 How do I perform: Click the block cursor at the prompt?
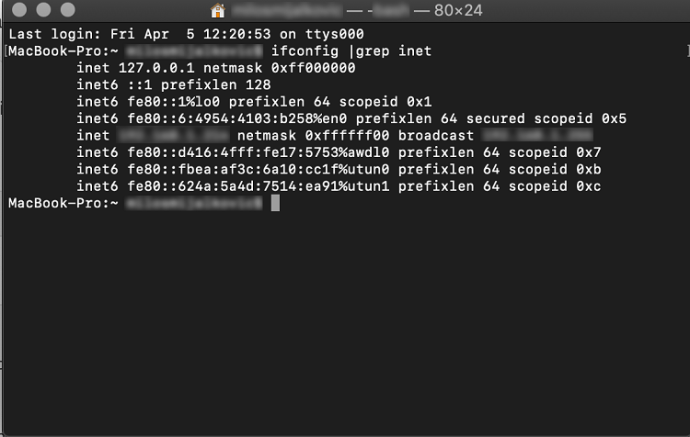(x=275, y=203)
